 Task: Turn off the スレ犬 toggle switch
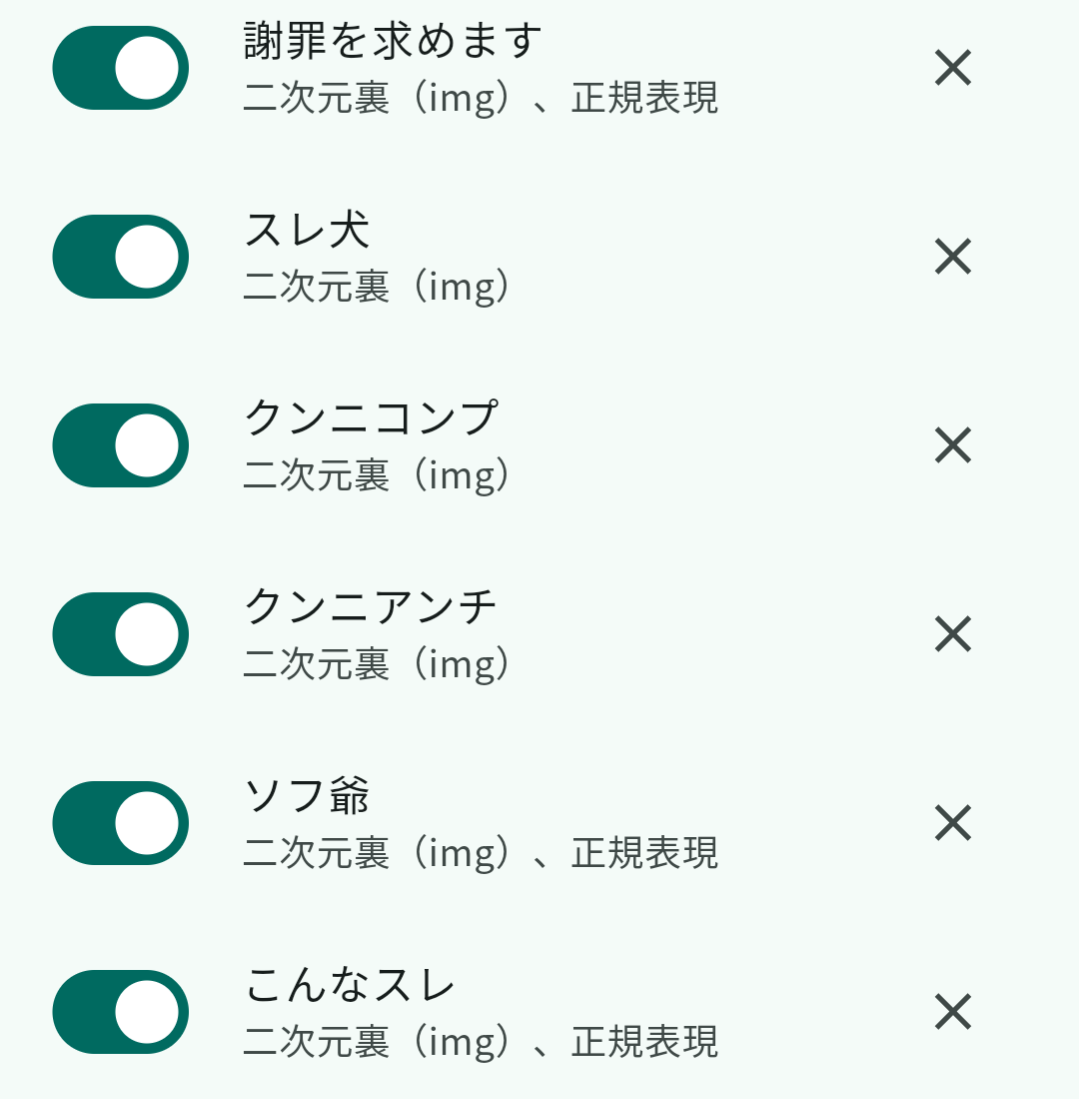point(120,257)
